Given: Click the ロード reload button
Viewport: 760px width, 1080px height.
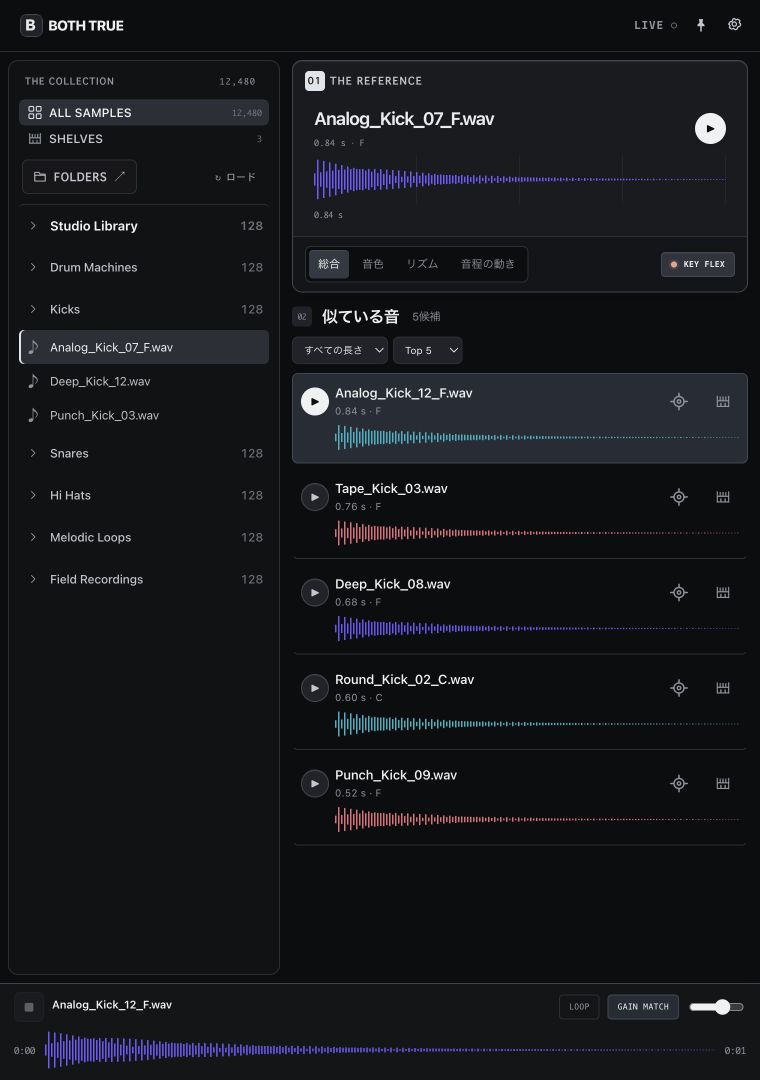Looking at the screenshot, I should coord(235,177).
